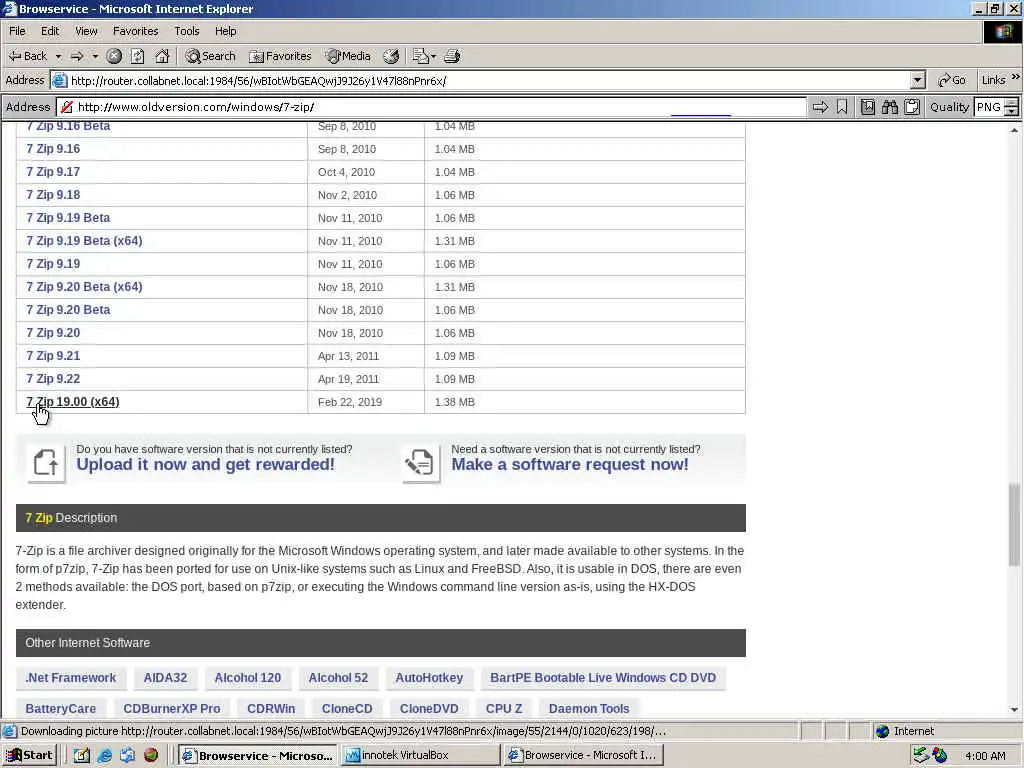
Task: Click the Go button
Action: [x=952, y=80]
